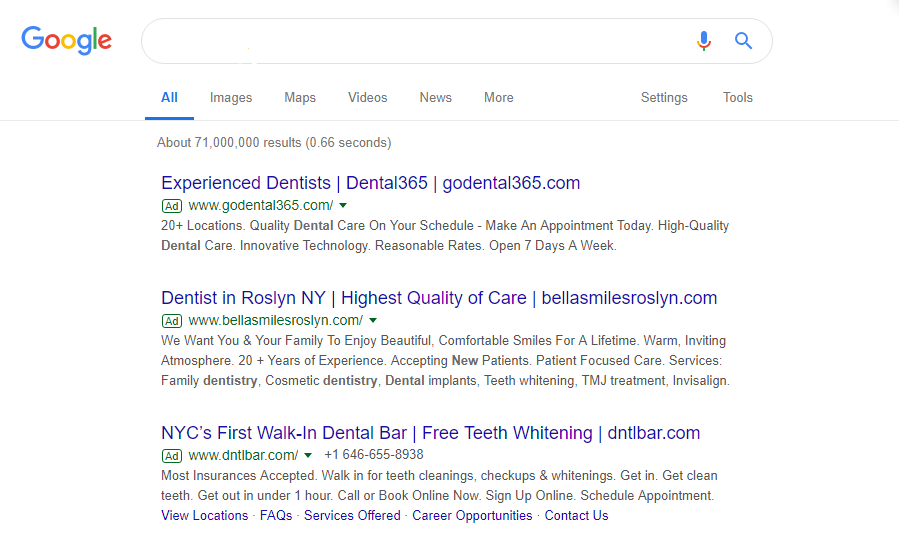Click the Google logo

point(67,40)
